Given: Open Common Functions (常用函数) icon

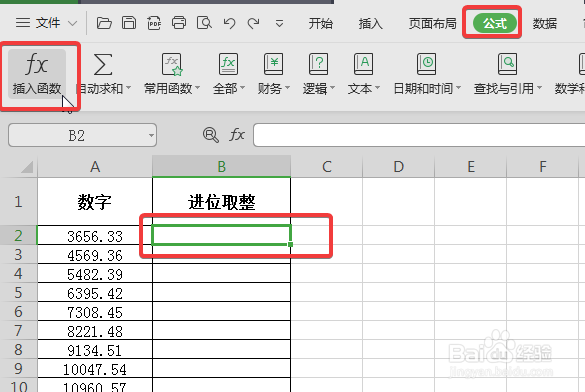Looking at the screenshot, I should 172,64.
